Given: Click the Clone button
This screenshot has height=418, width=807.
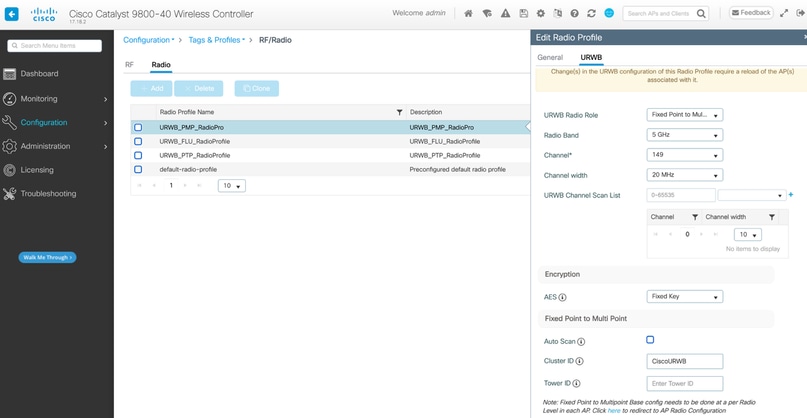Looking at the screenshot, I should 257,89.
